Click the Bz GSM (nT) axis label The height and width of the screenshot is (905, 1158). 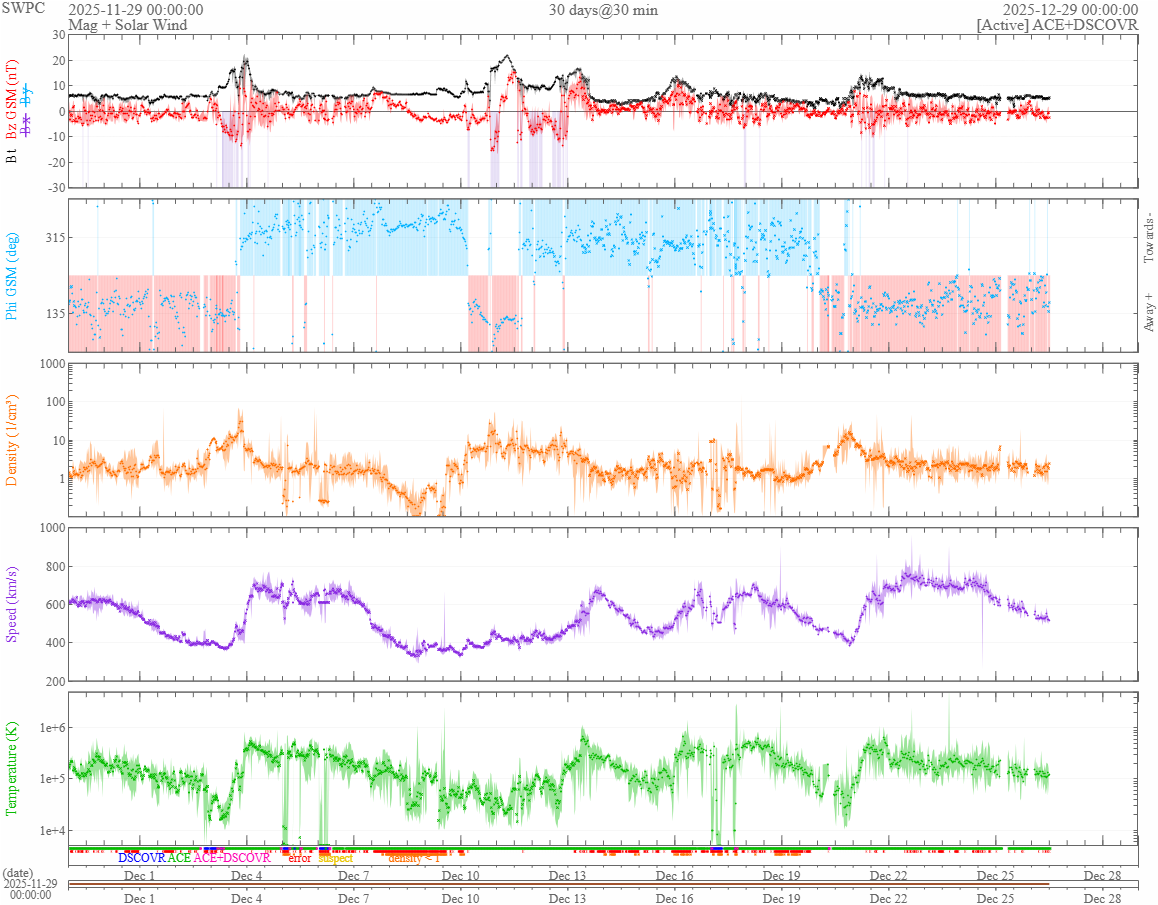click(11, 100)
